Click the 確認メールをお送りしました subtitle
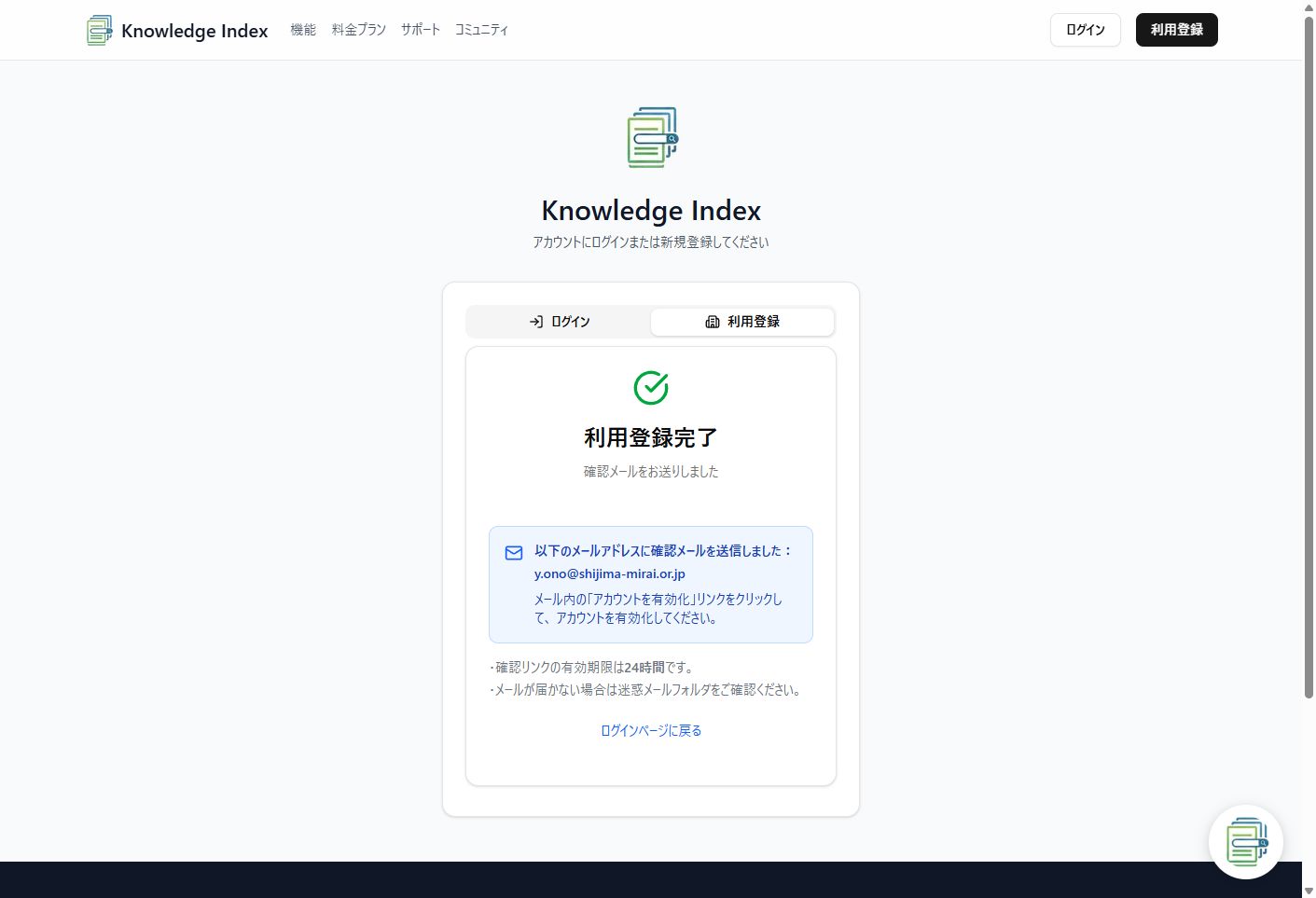The height and width of the screenshot is (898, 1316). pos(651,472)
